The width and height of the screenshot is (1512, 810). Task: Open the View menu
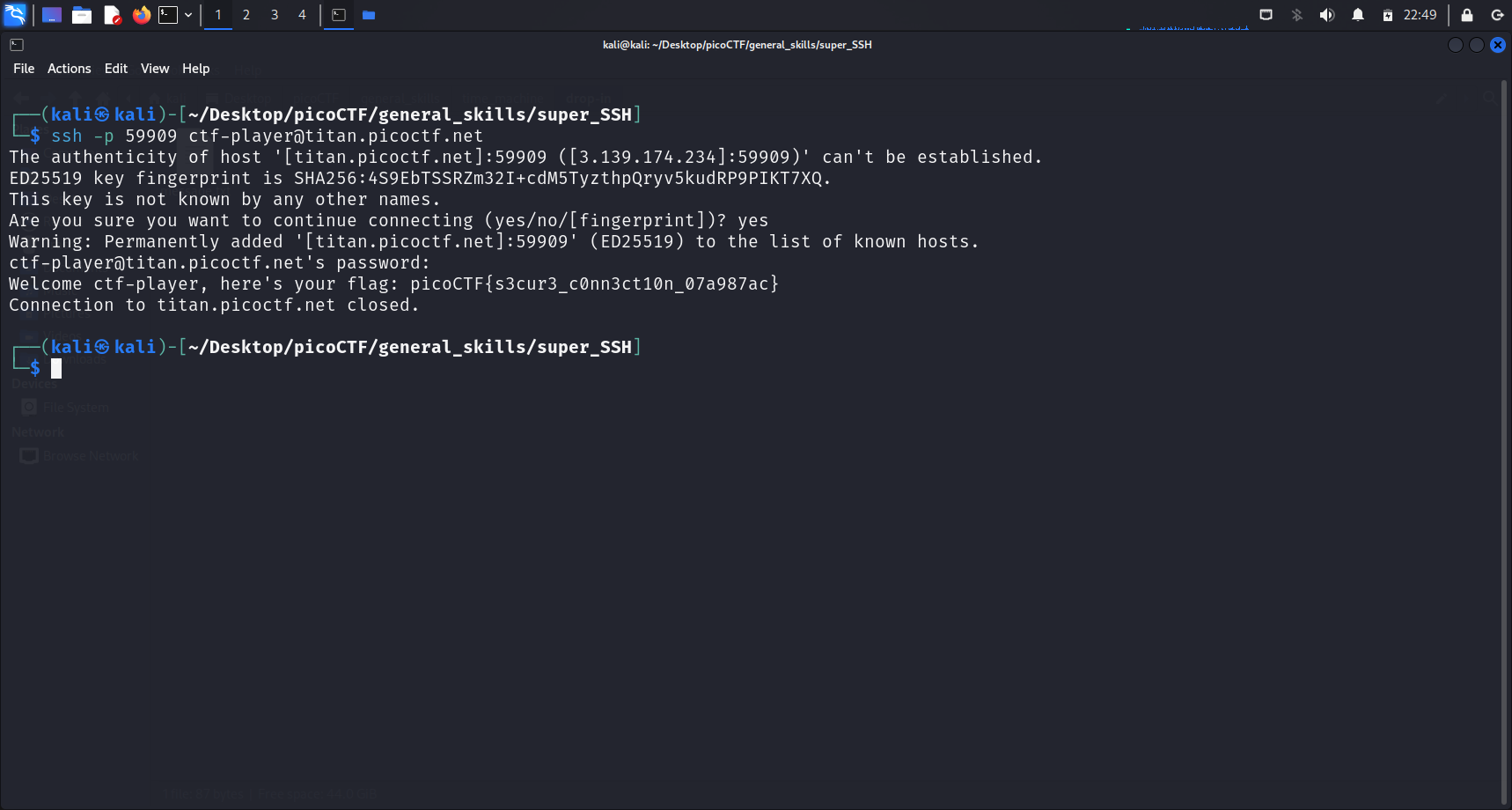pyautogui.click(x=155, y=69)
